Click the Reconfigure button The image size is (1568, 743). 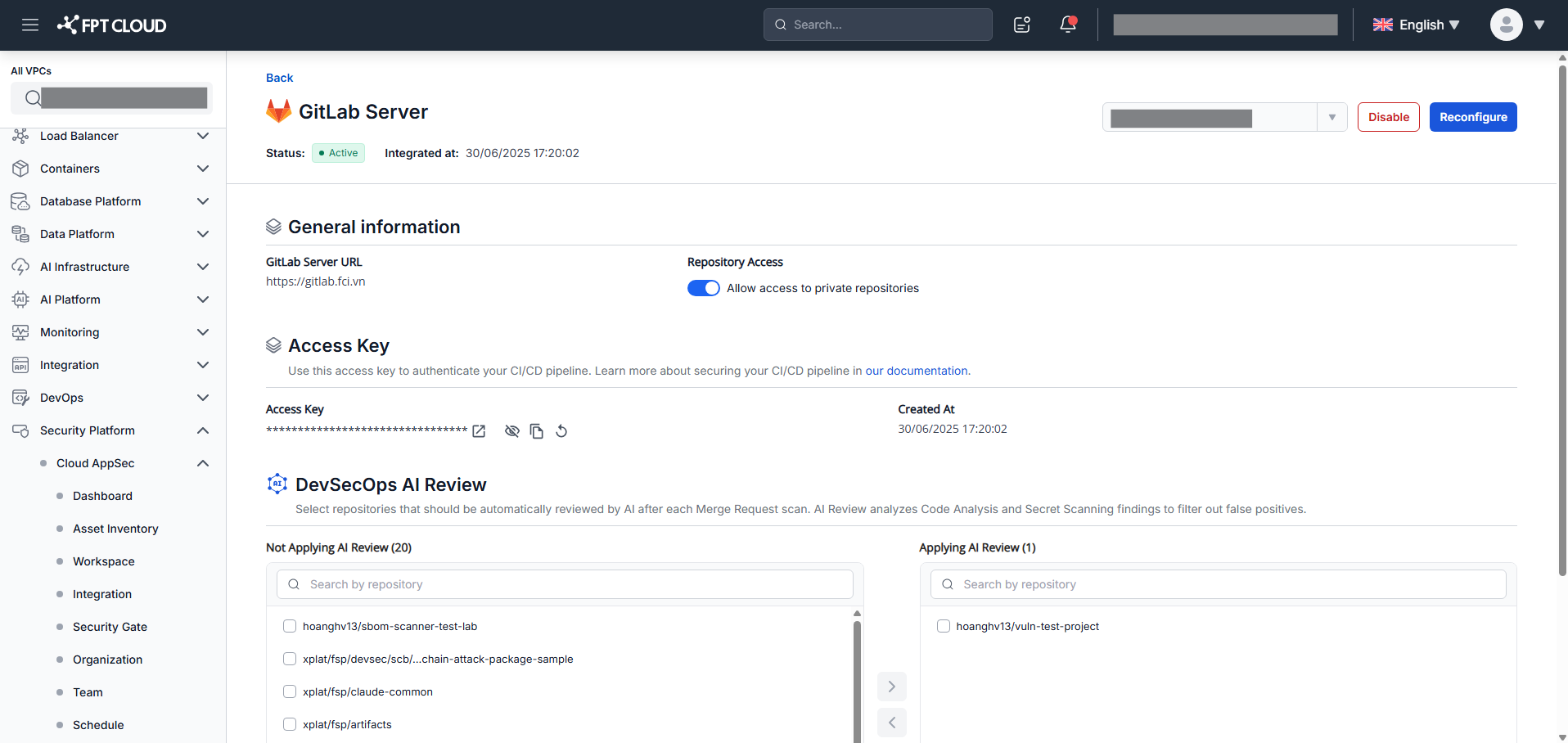[1473, 117]
